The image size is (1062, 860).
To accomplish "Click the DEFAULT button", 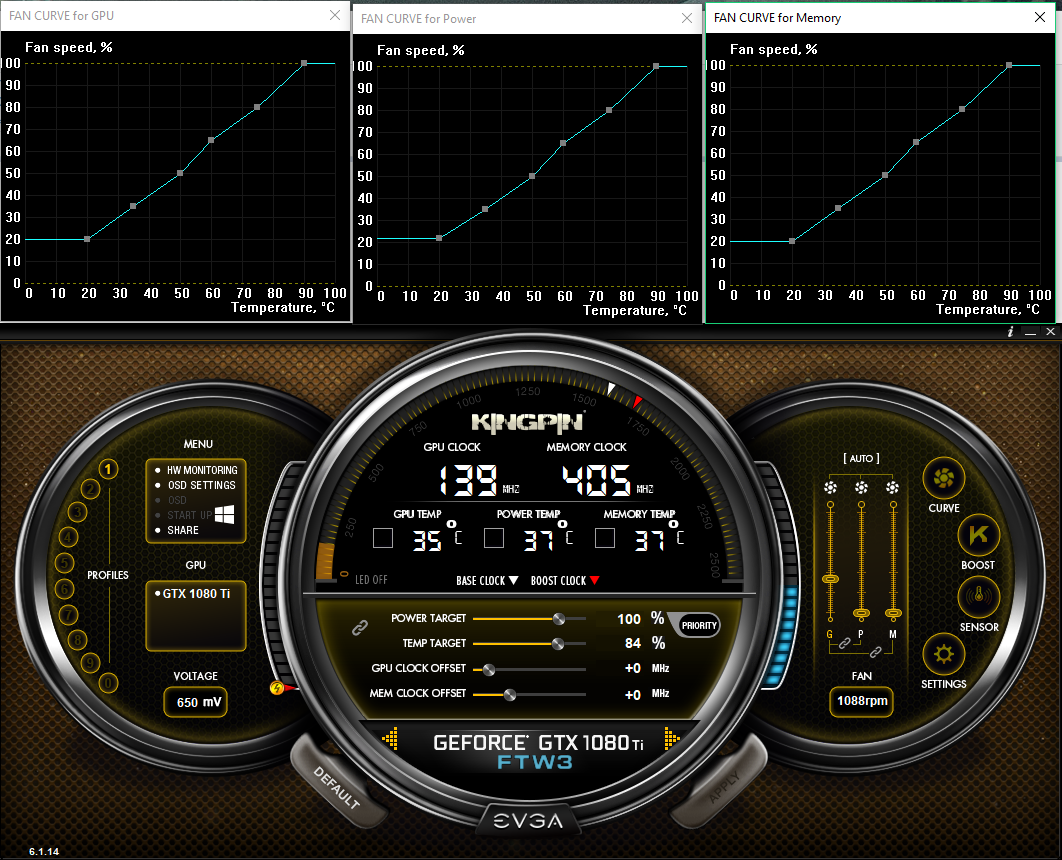I will (337, 788).
